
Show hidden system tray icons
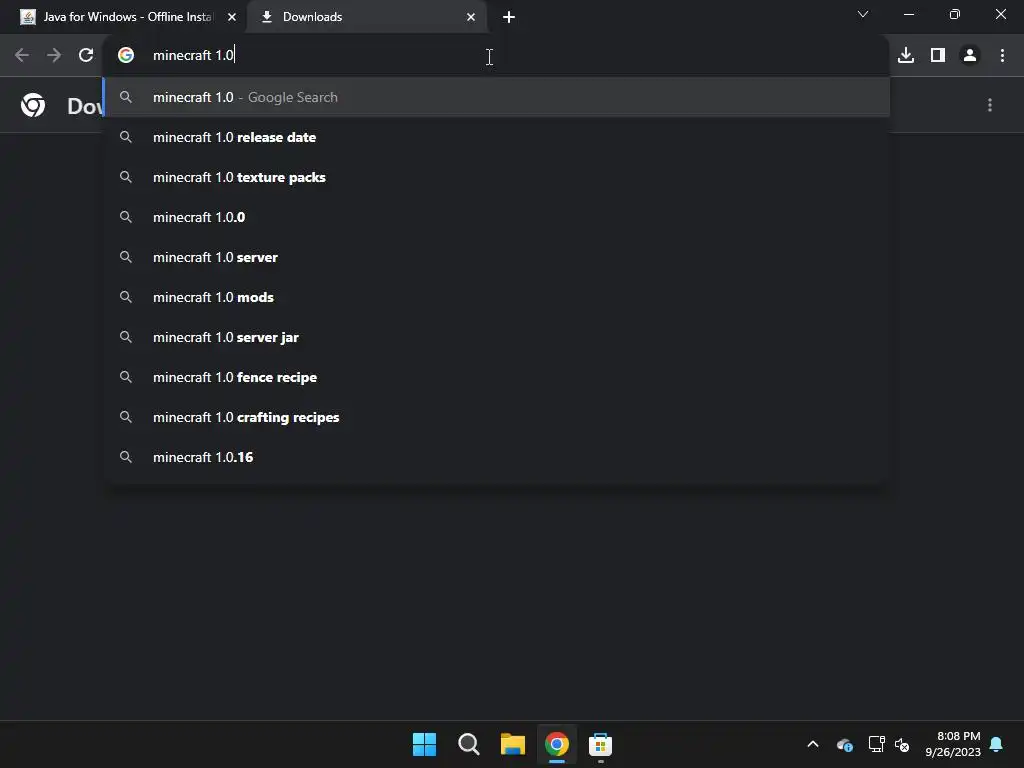(x=813, y=744)
